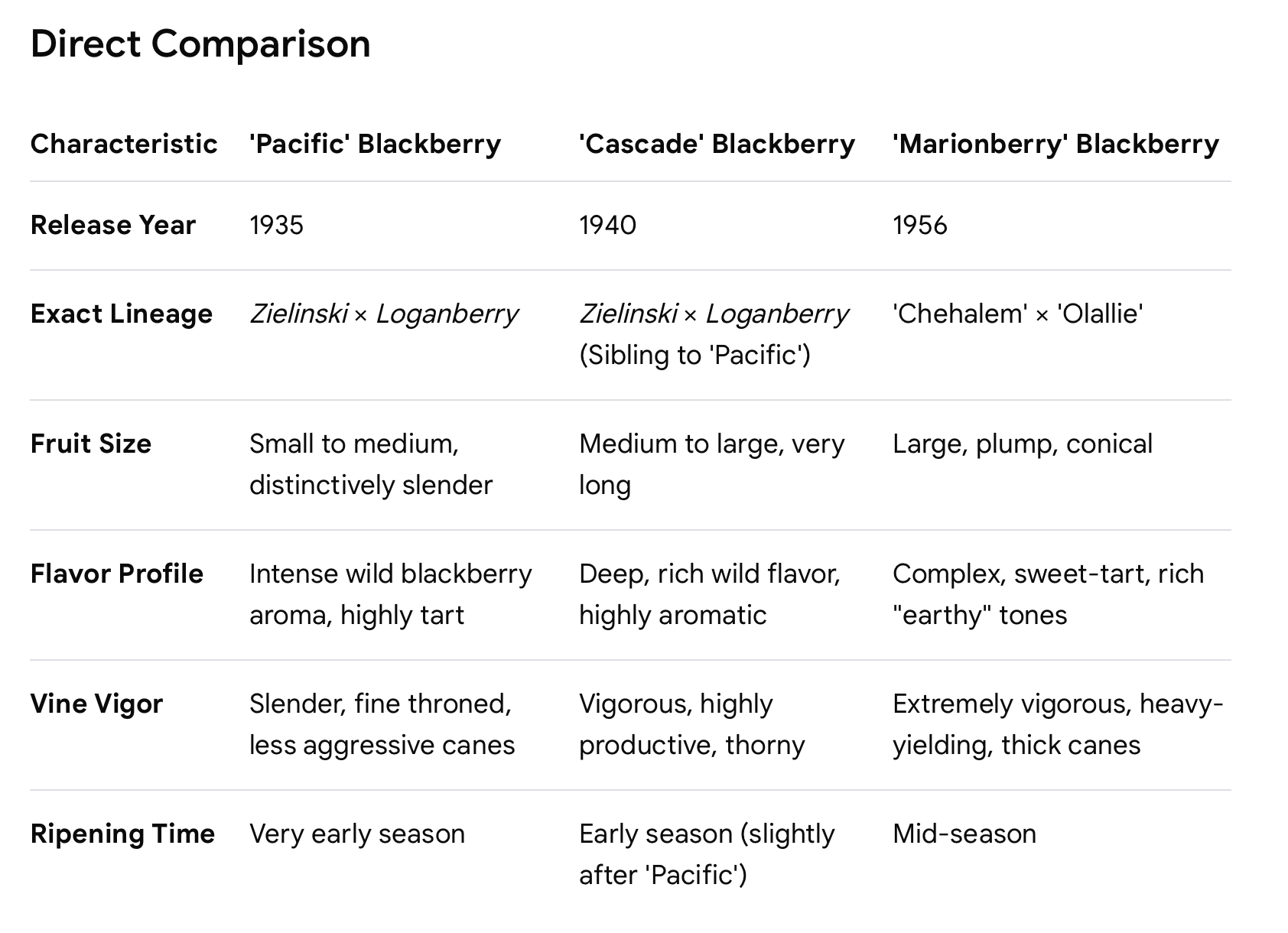Click the "(Sibling to 'Pacific')" text
The width and height of the screenshot is (1288, 933).
[x=694, y=355]
